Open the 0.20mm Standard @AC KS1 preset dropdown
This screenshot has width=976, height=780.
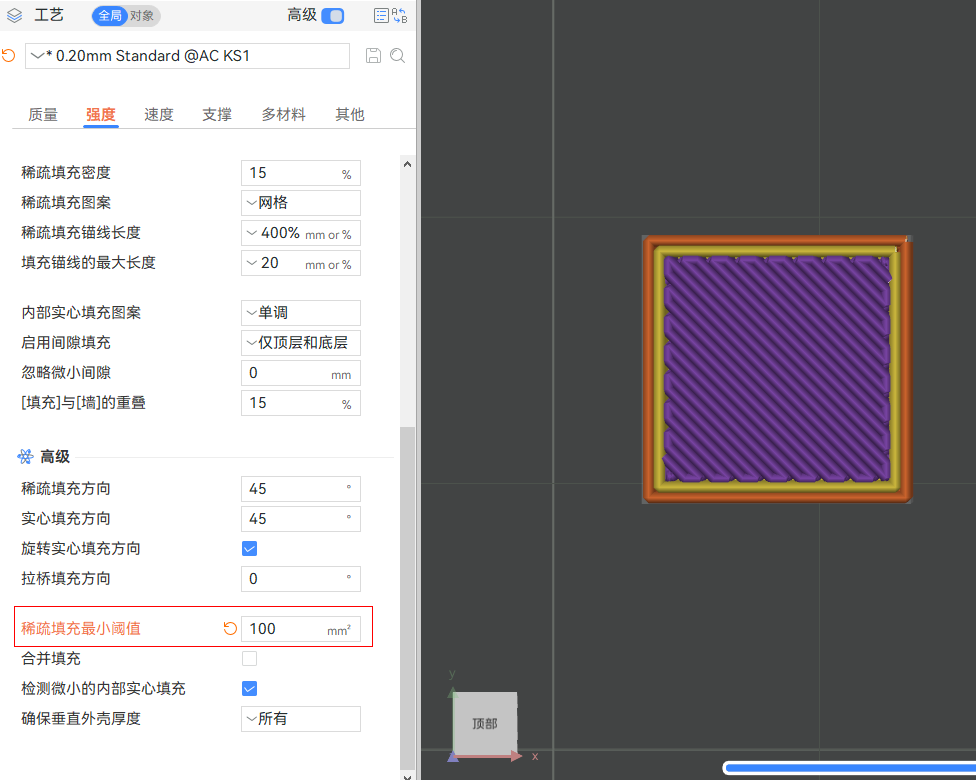187,56
